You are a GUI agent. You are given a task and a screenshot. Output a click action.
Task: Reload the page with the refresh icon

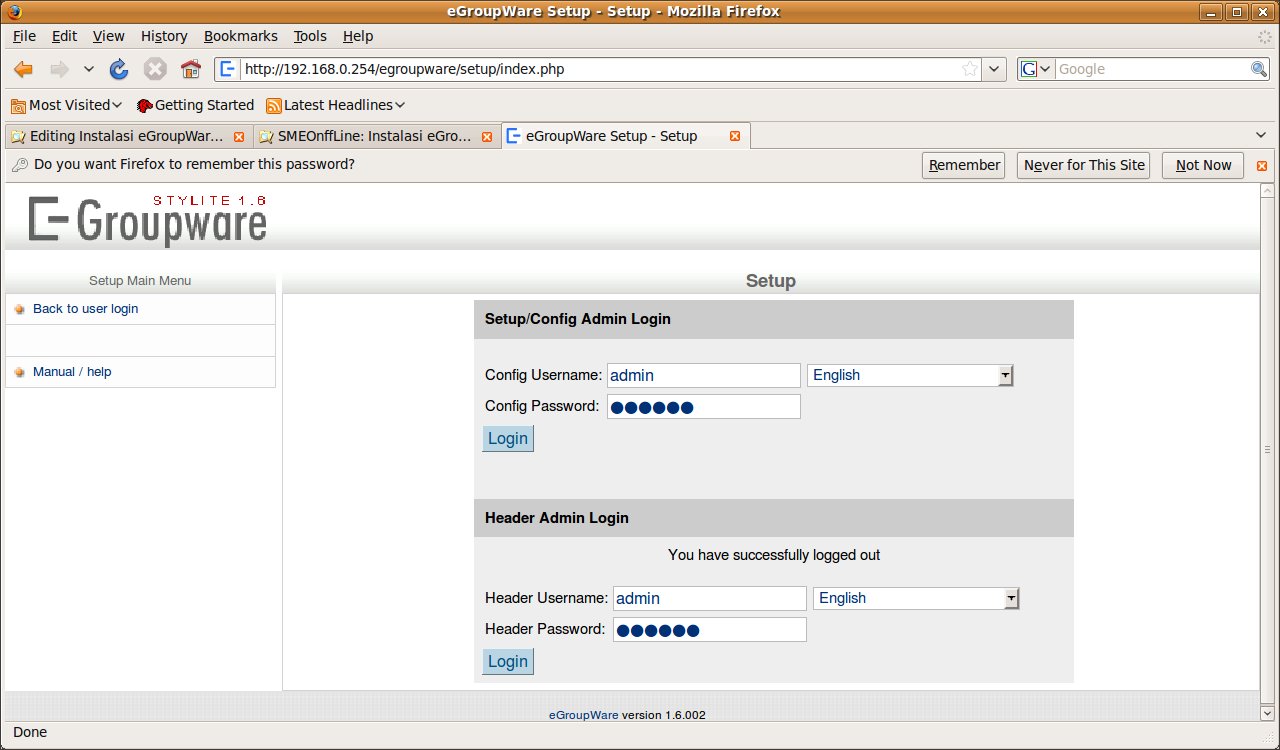(x=119, y=69)
